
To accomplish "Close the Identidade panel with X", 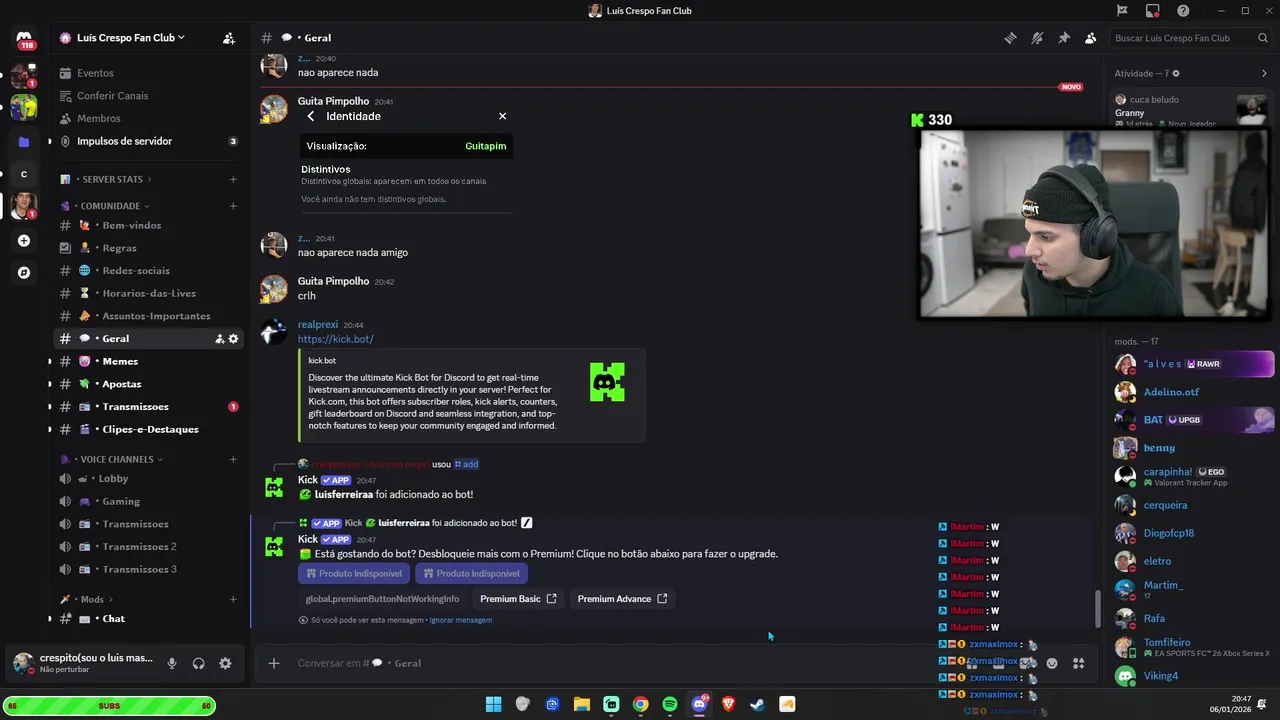I will pyautogui.click(x=502, y=116).
